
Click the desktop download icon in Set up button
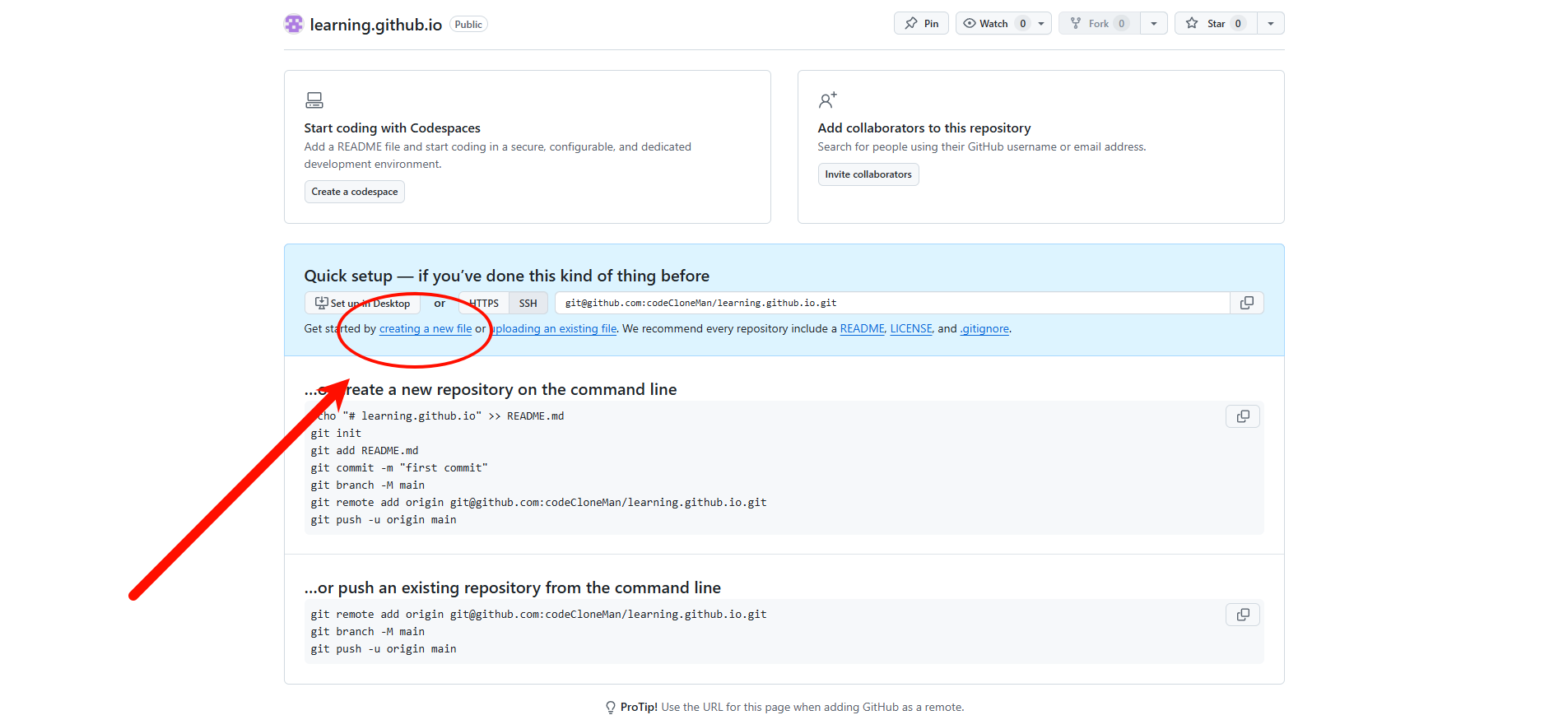322,303
